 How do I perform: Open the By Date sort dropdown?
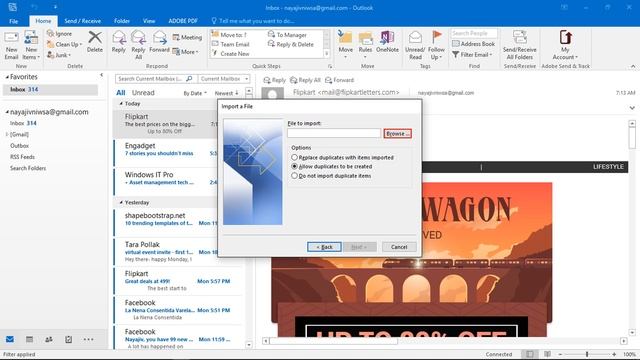tap(195, 93)
